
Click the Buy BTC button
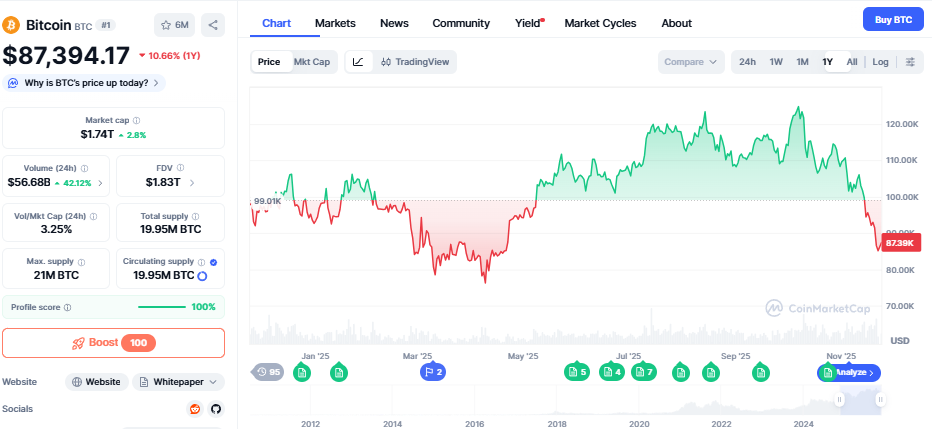pos(893,19)
